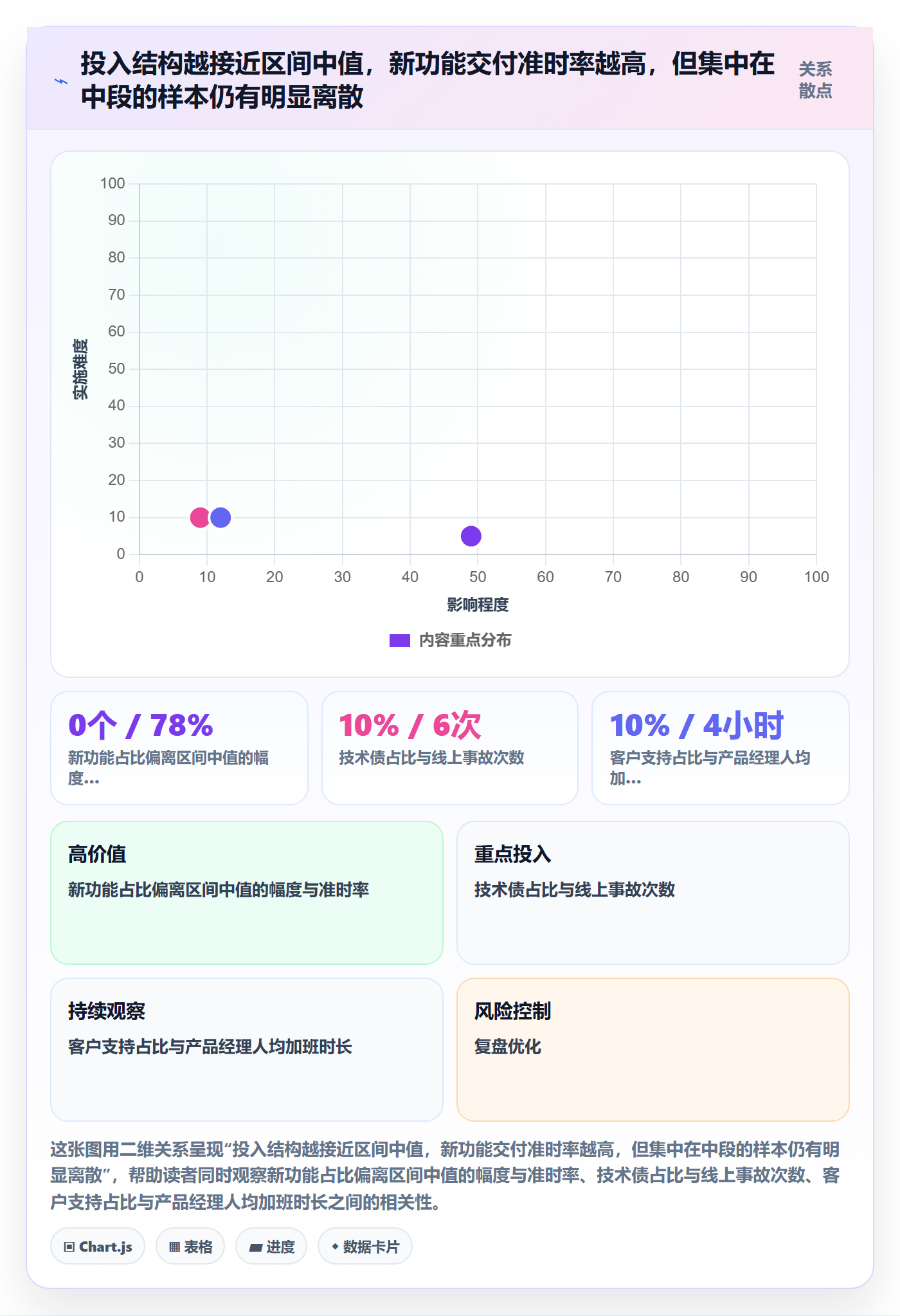Click the 数据卡片 tag chip

[x=365, y=1247]
